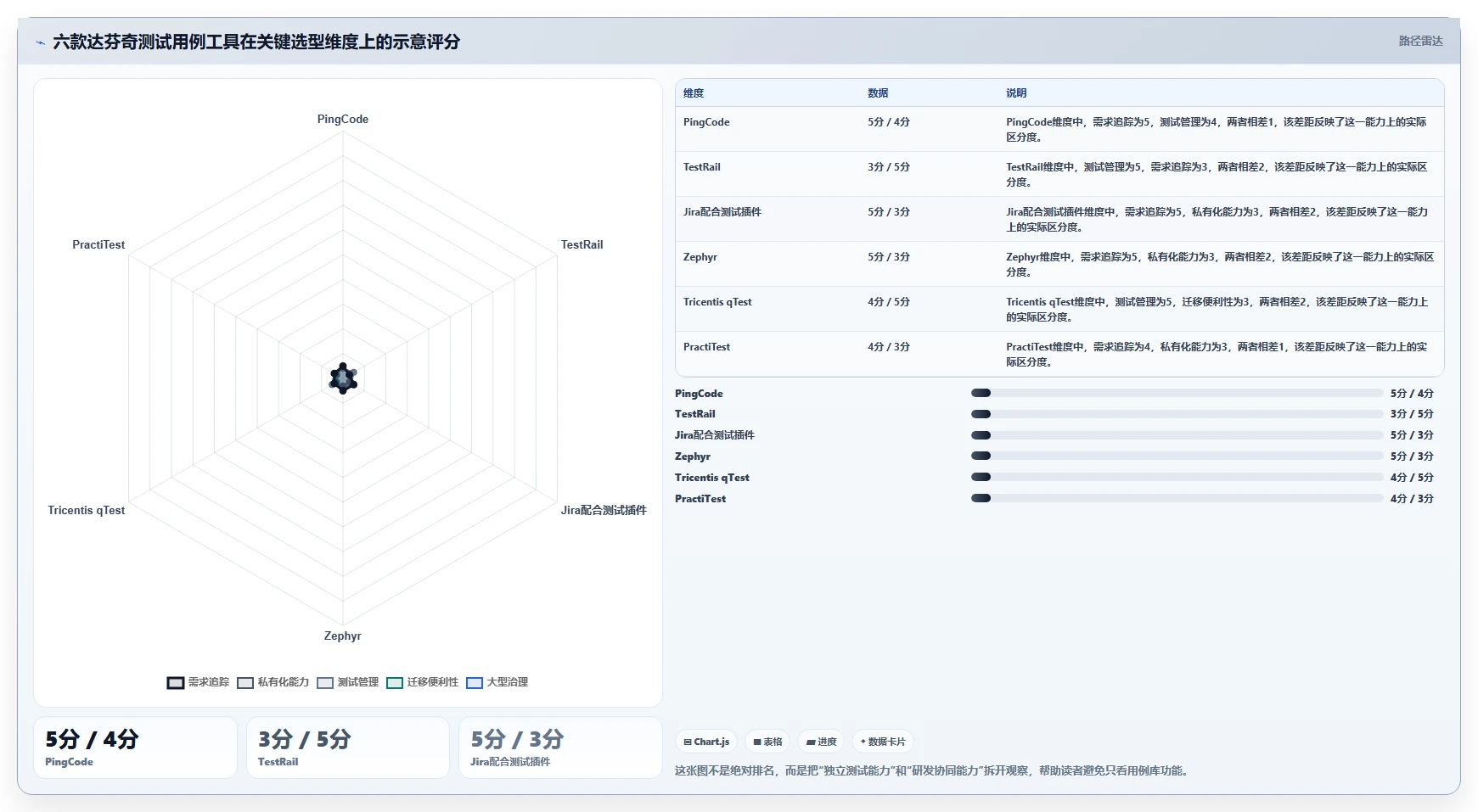Click the Zephyr axis label on radar chart

[x=343, y=636]
